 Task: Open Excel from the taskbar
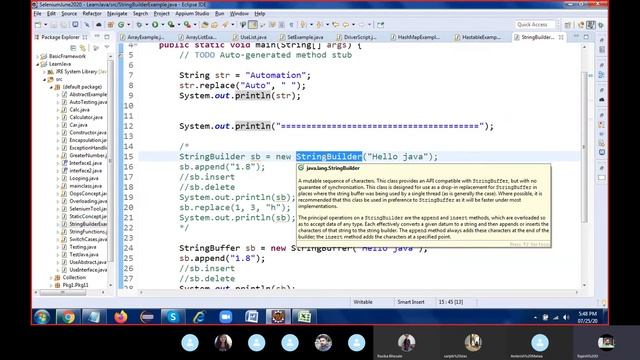(304, 317)
